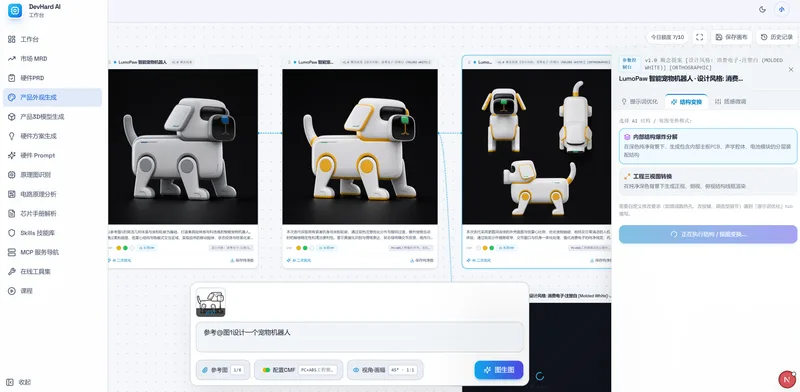The height and width of the screenshot is (392, 800).
Task: Select green color swatch on middle card
Action: [305, 248]
